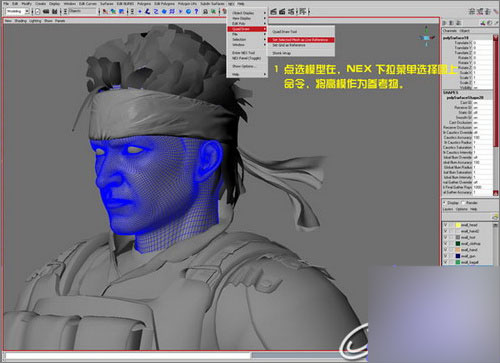
Task: Choose Set Selected Mesh as Live Reference
Action: pyautogui.click(x=301, y=40)
